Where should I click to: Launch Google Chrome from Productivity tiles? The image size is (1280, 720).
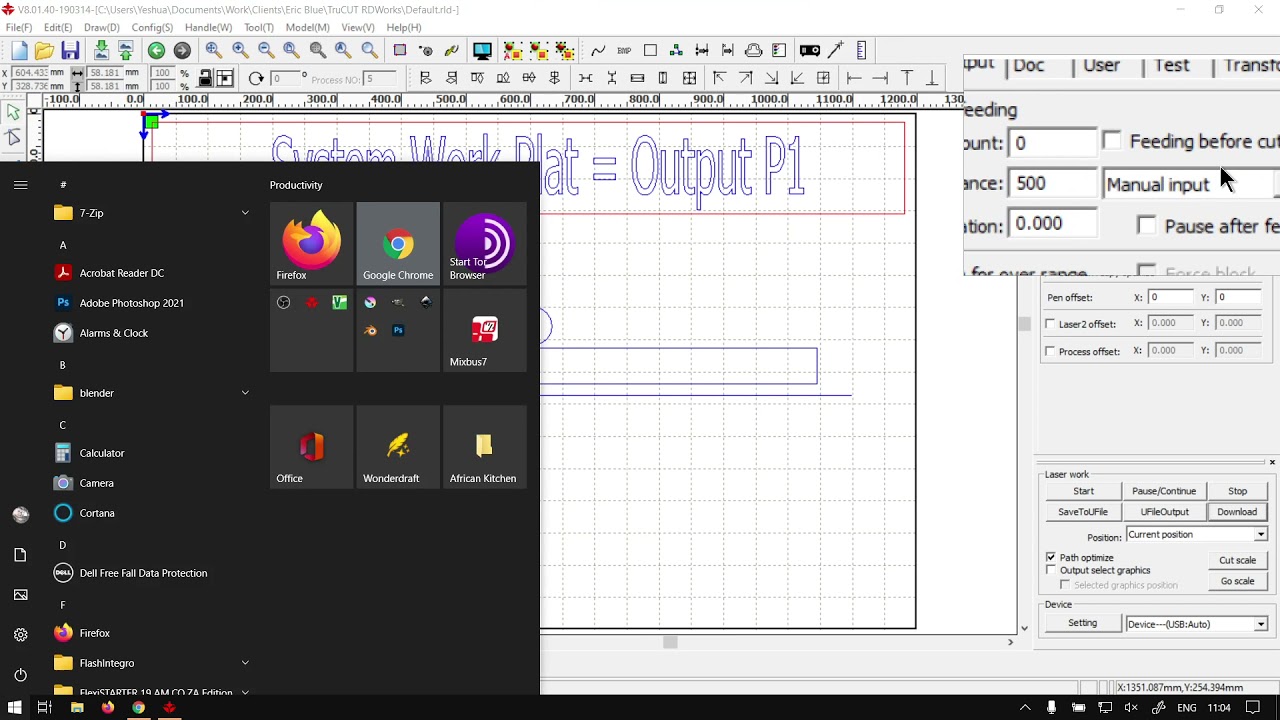pyautogui.click(x=398, y=244)
